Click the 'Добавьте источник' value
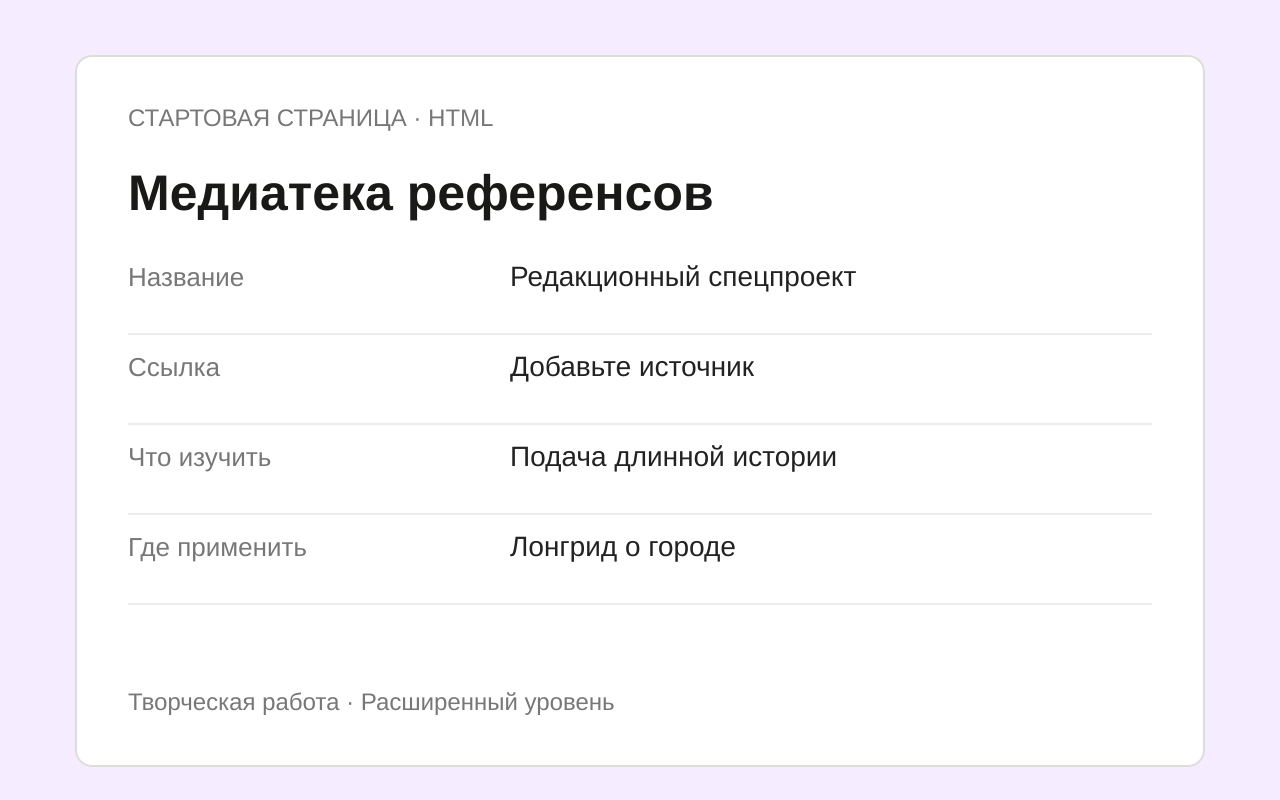The image size is (1280, 800). [x=632, y=367]
